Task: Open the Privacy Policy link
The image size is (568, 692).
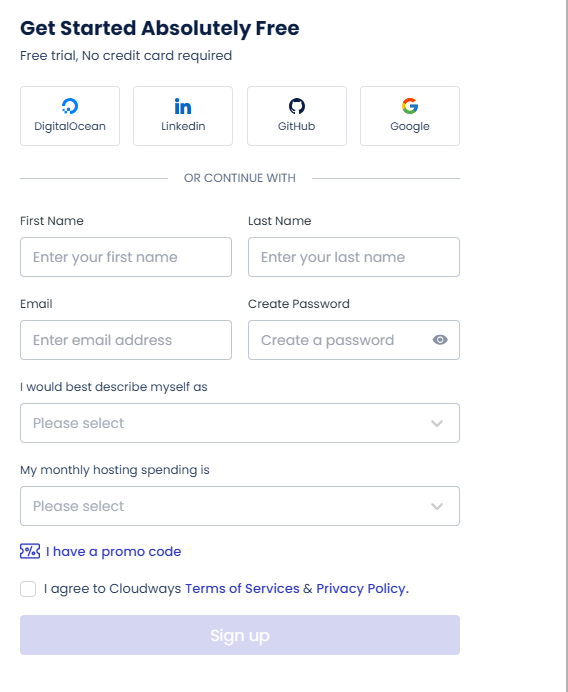Action: (x=362, y=588)
